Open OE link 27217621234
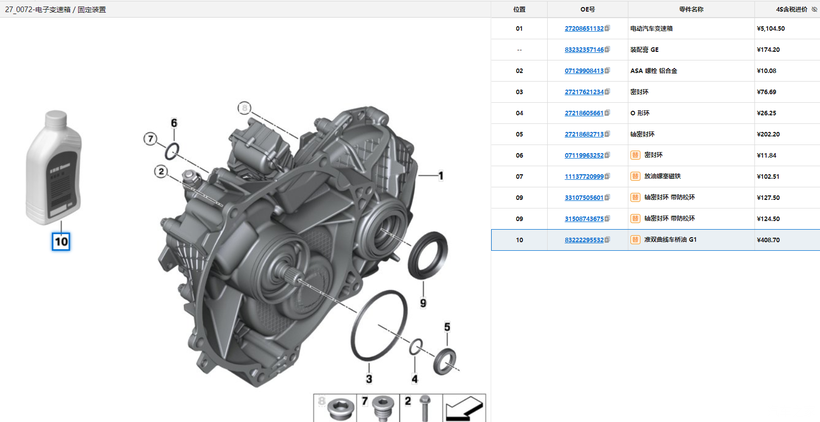 (x=584, y=92)
